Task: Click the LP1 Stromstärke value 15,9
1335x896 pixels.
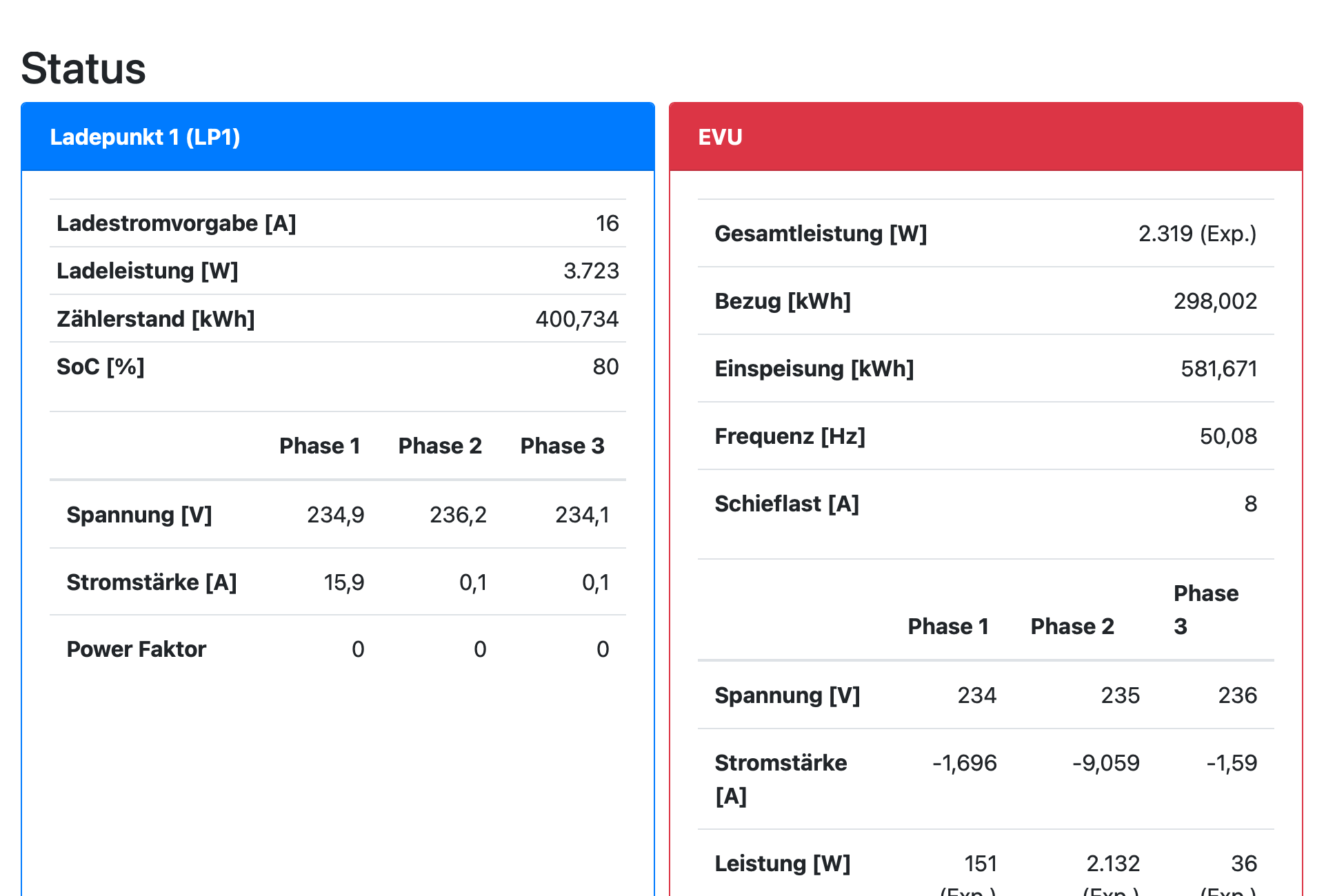Action: pyautogui.click(x=343, y=582)
